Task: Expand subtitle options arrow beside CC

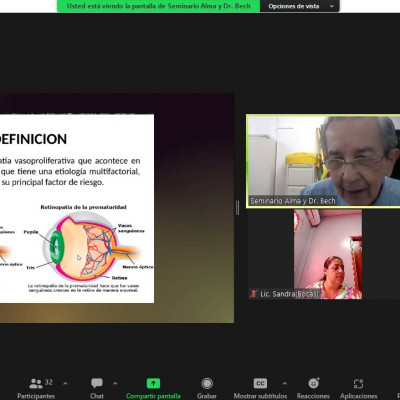Action: point(284,384)
